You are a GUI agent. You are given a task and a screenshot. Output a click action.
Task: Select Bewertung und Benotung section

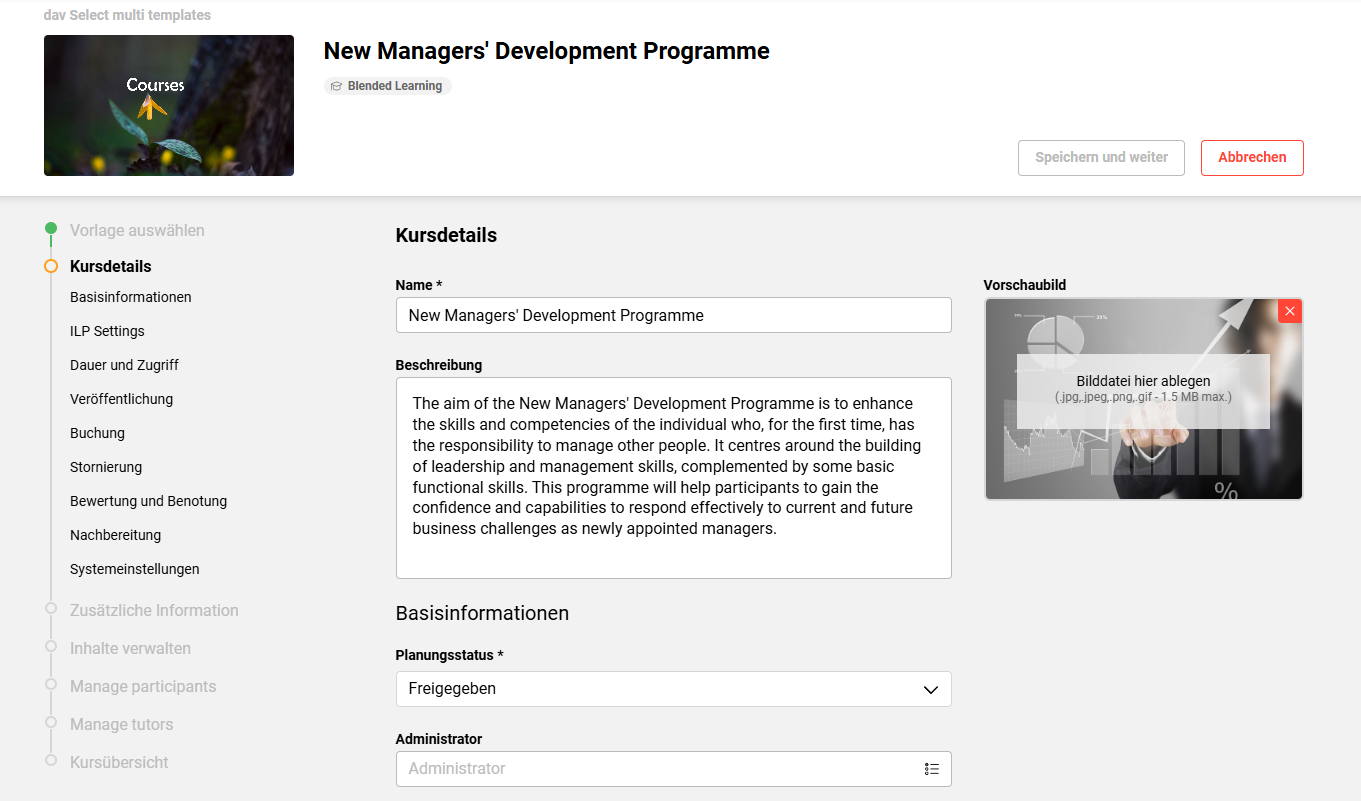click(x=148, y=501)
